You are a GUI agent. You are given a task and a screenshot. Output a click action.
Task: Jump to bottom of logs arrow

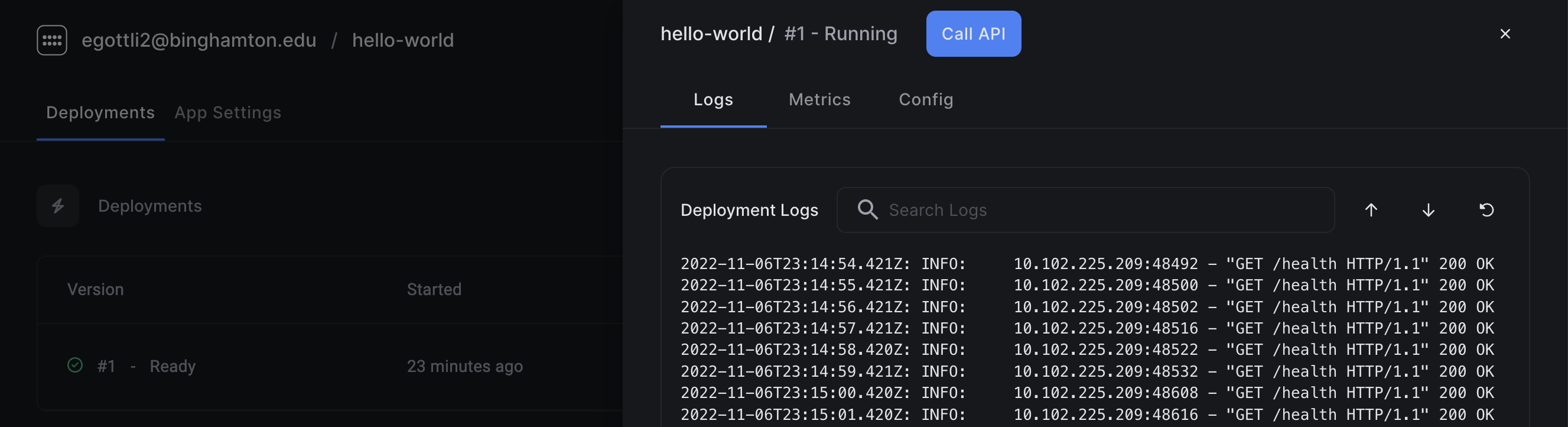pos(1428,210)
